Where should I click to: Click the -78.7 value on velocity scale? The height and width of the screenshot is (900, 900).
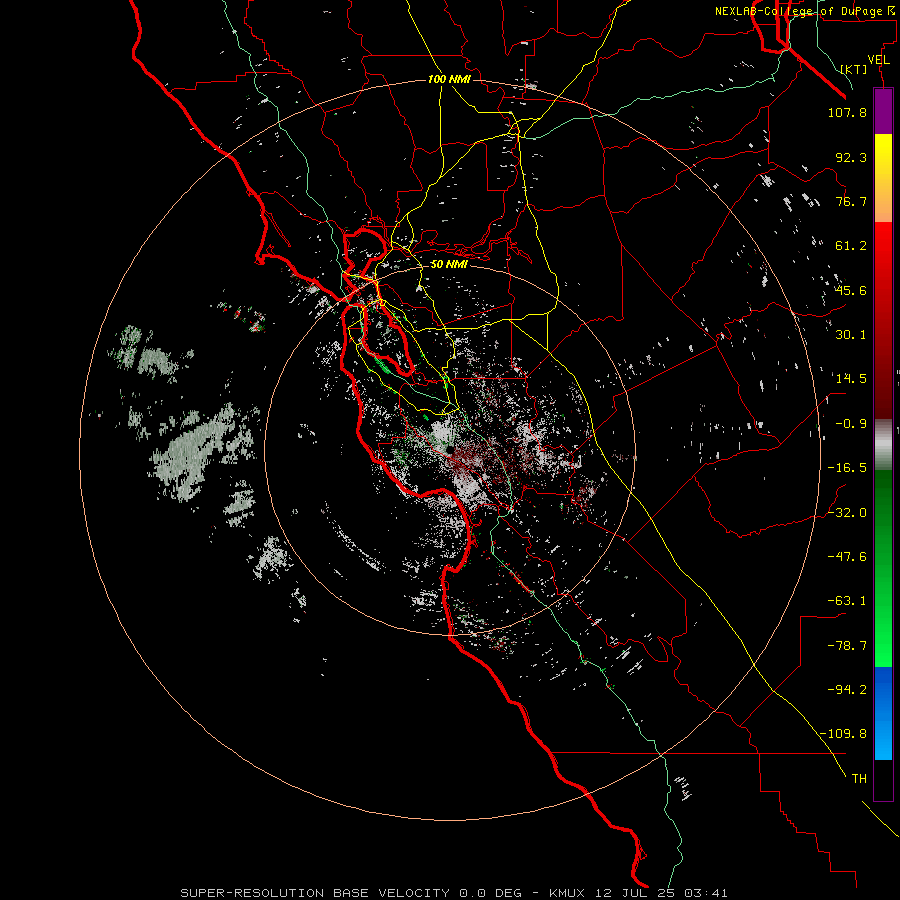[847, 646]
